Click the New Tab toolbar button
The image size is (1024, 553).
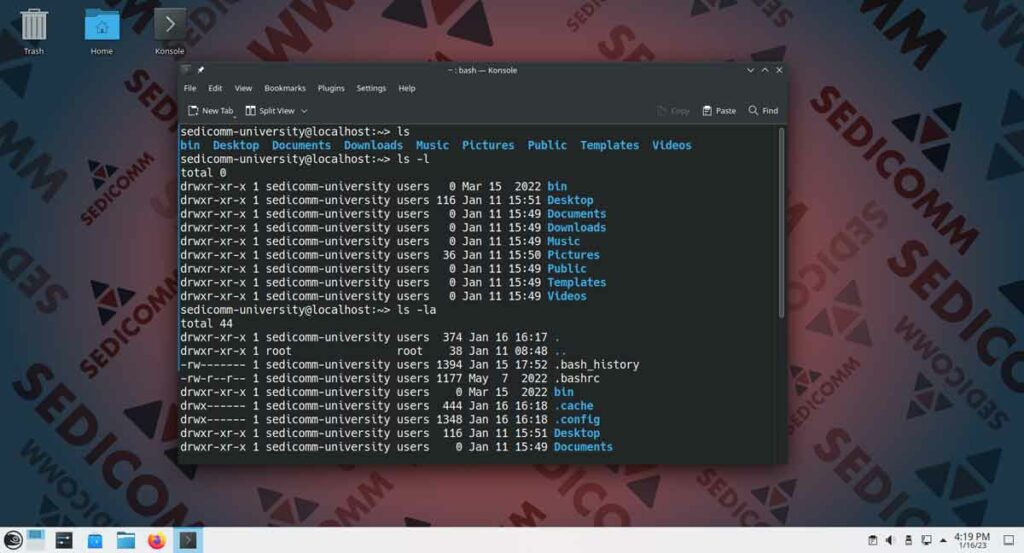(210, 111)
